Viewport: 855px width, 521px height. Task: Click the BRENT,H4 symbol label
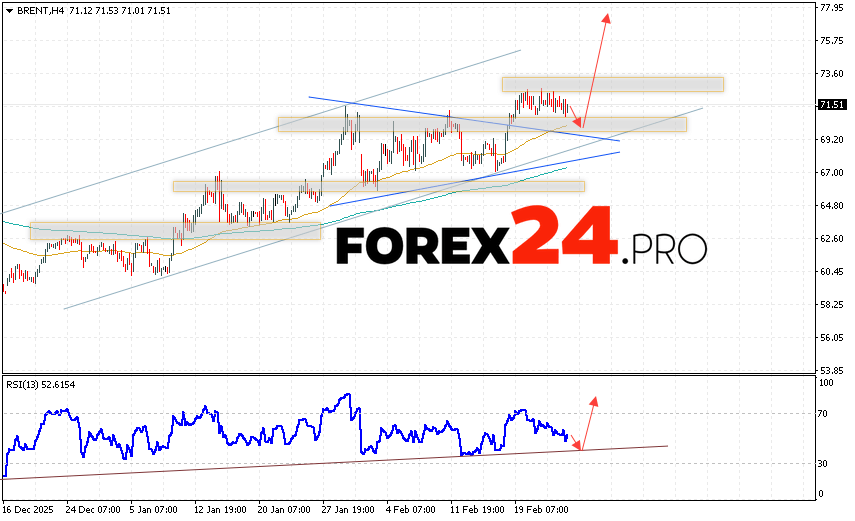(x=41, y=11)
